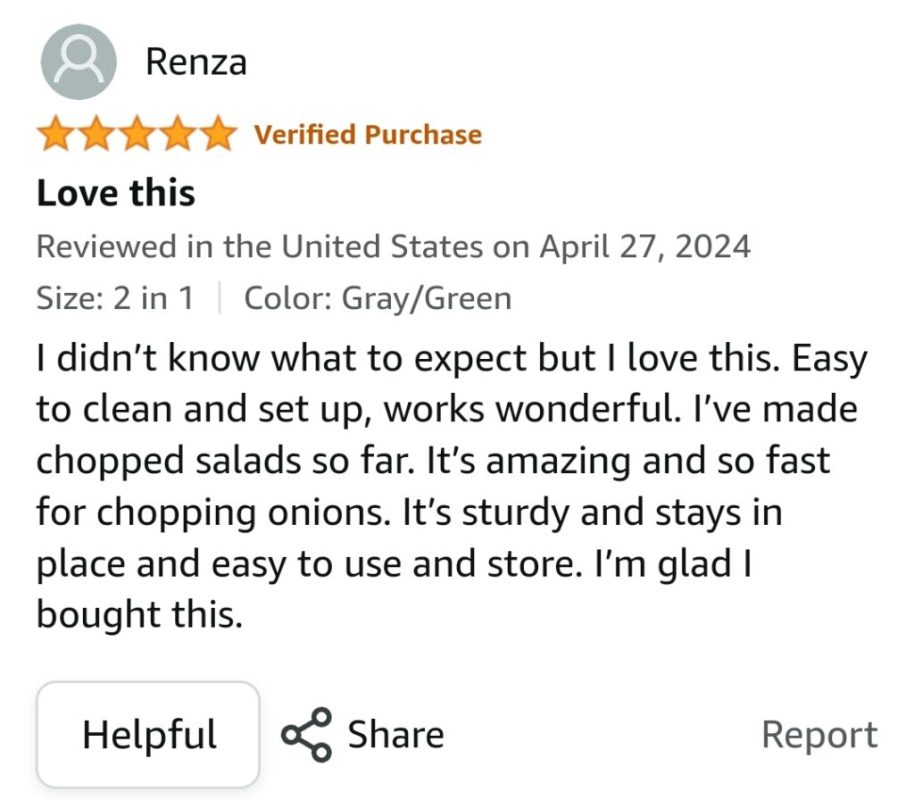914x800 pixels.
Task: Click the Share label text
Action: [396, 735]
